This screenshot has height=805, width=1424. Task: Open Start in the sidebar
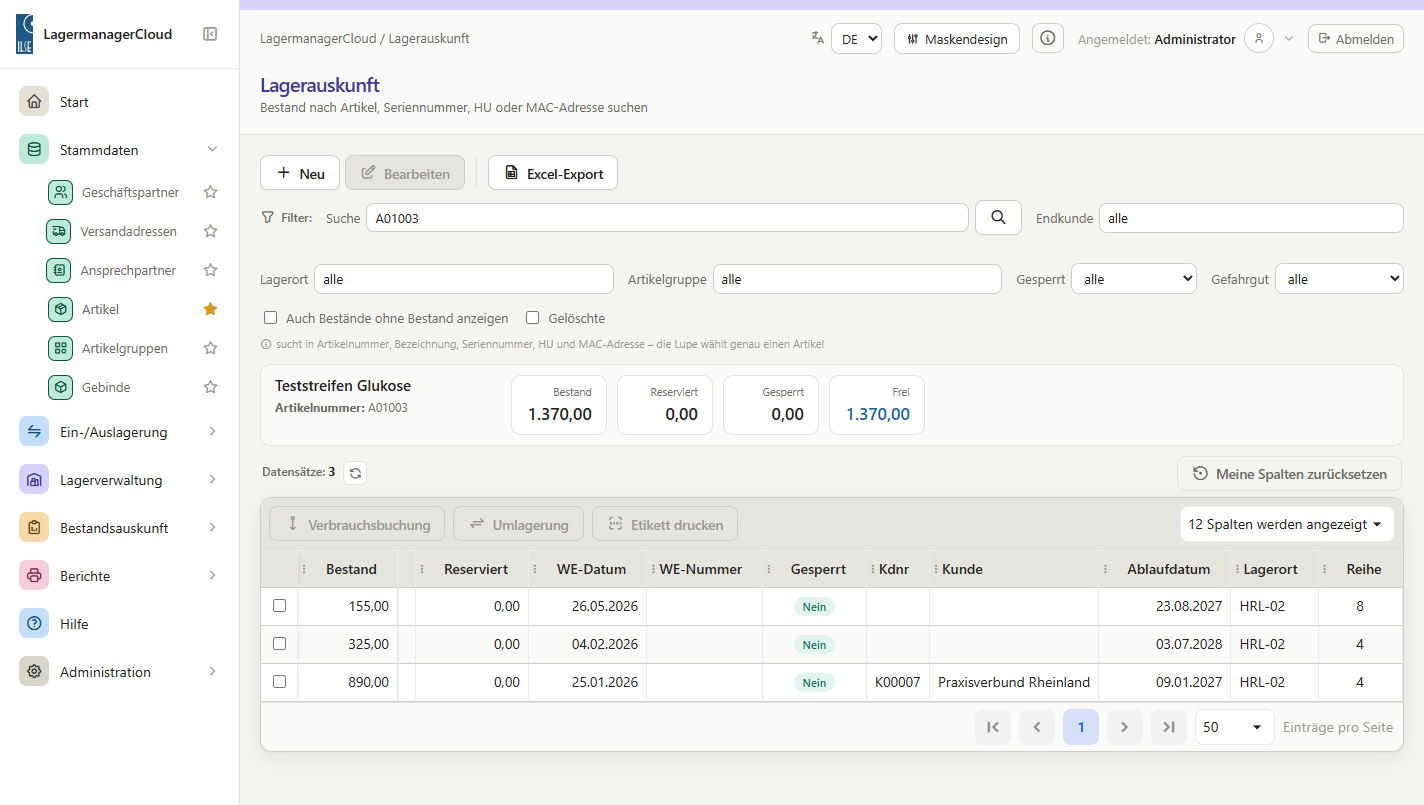tap(120, 102)
